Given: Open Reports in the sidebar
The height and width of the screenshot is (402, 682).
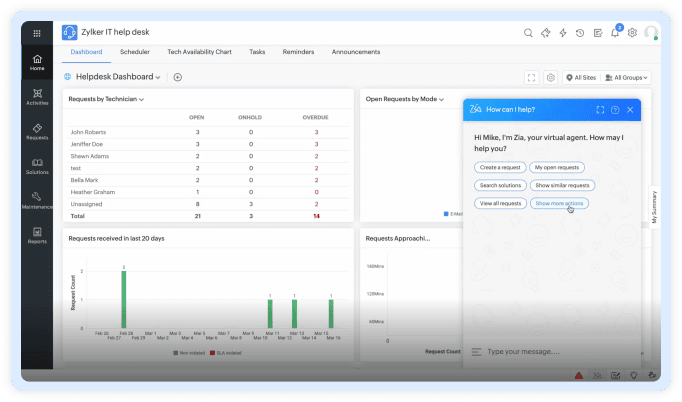Looking at the screenshot, I should (37, 235).
